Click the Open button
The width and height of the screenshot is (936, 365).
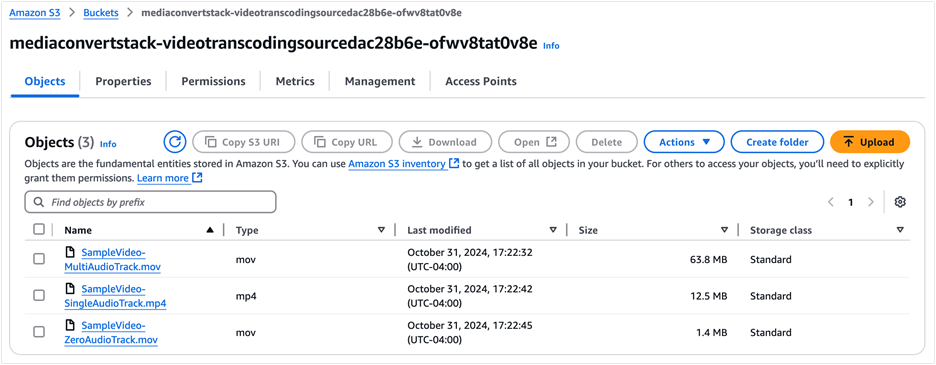(534, 142)
